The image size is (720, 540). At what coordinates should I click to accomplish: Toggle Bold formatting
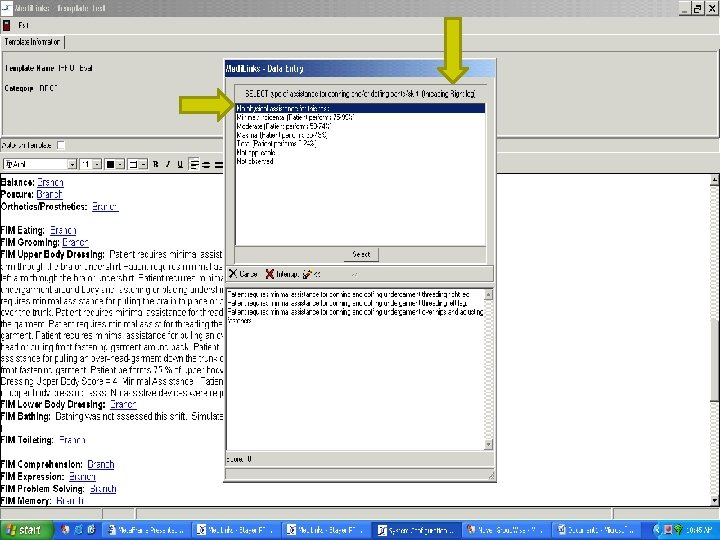[x=156, y=164]
